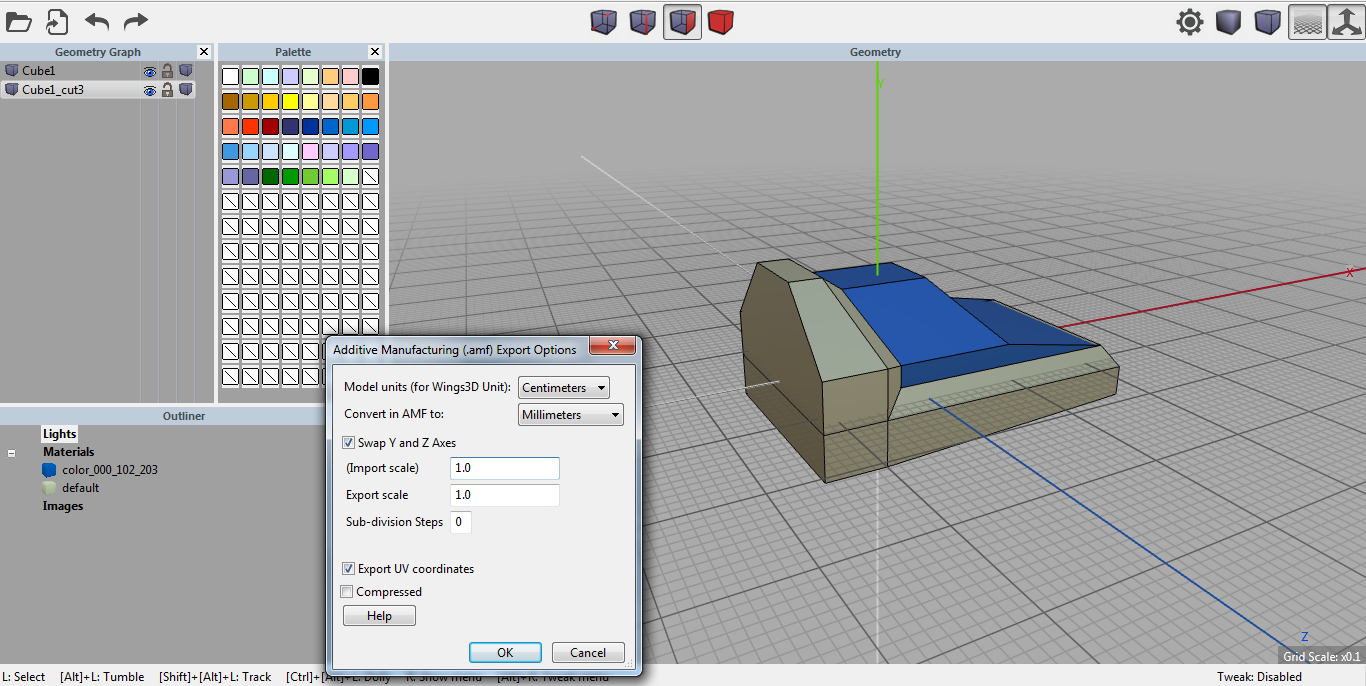Redo with the forward arrow icon
Image resolution: width=1366 pixels, height=686 pixels.
[x=135, y=22]
